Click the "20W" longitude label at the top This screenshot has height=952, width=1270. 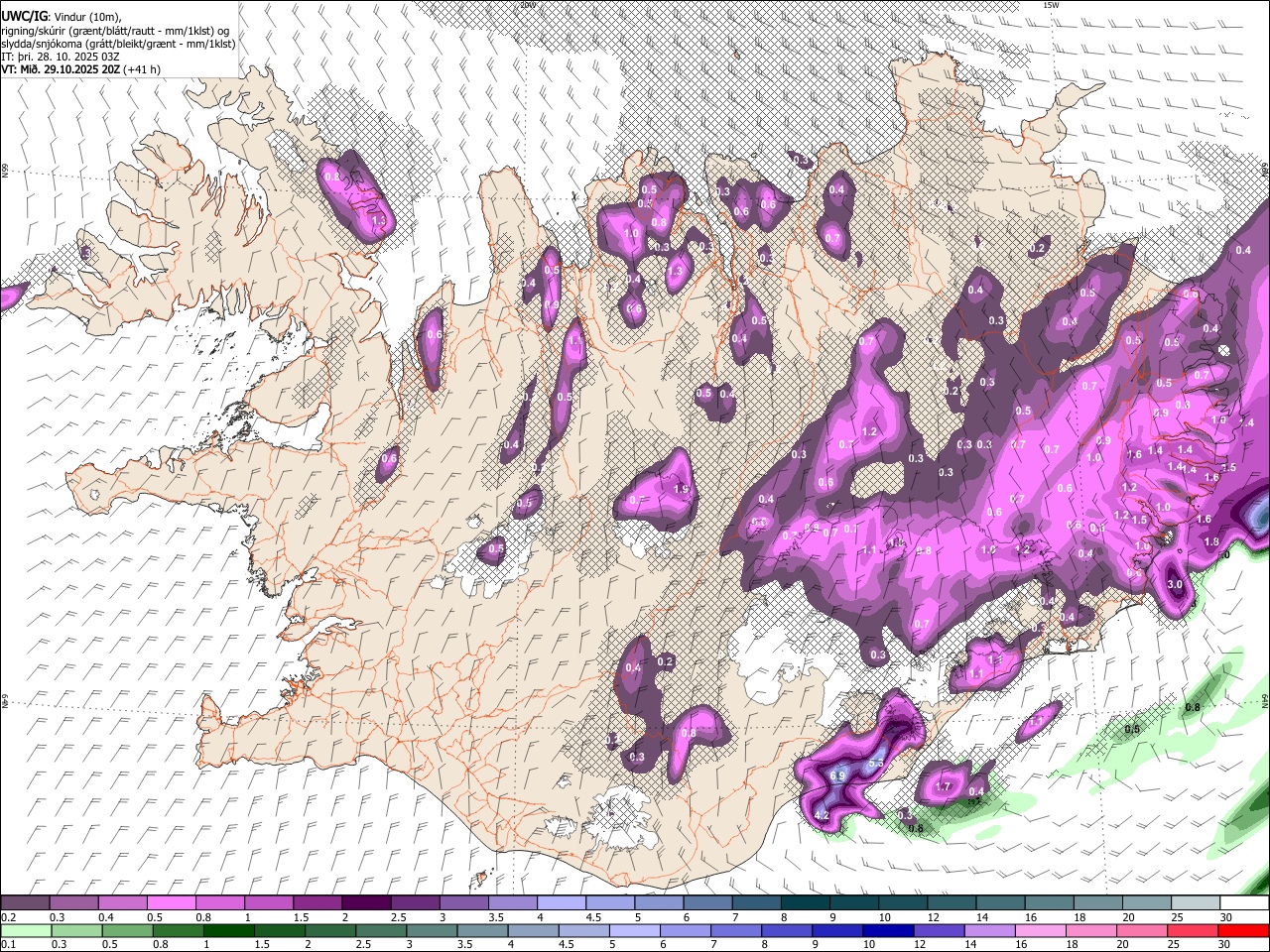527,5
